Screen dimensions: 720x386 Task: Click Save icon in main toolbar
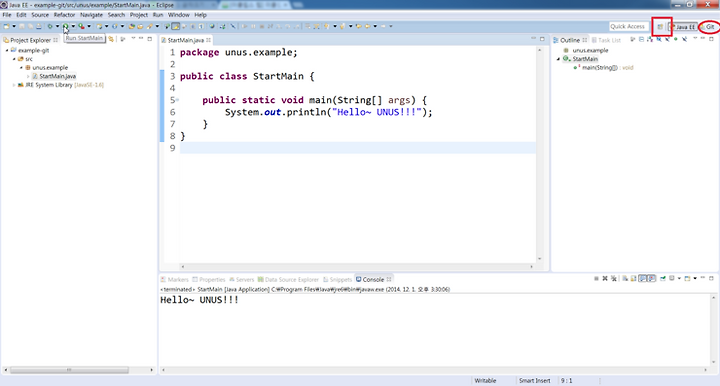pyautogui.click(x=22, y=26)
